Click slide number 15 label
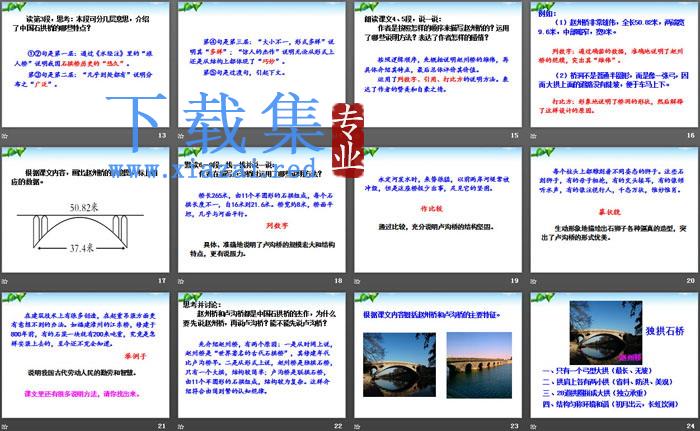Image resolution: width=700 pixels, height=431 pixels. (514, 135)
